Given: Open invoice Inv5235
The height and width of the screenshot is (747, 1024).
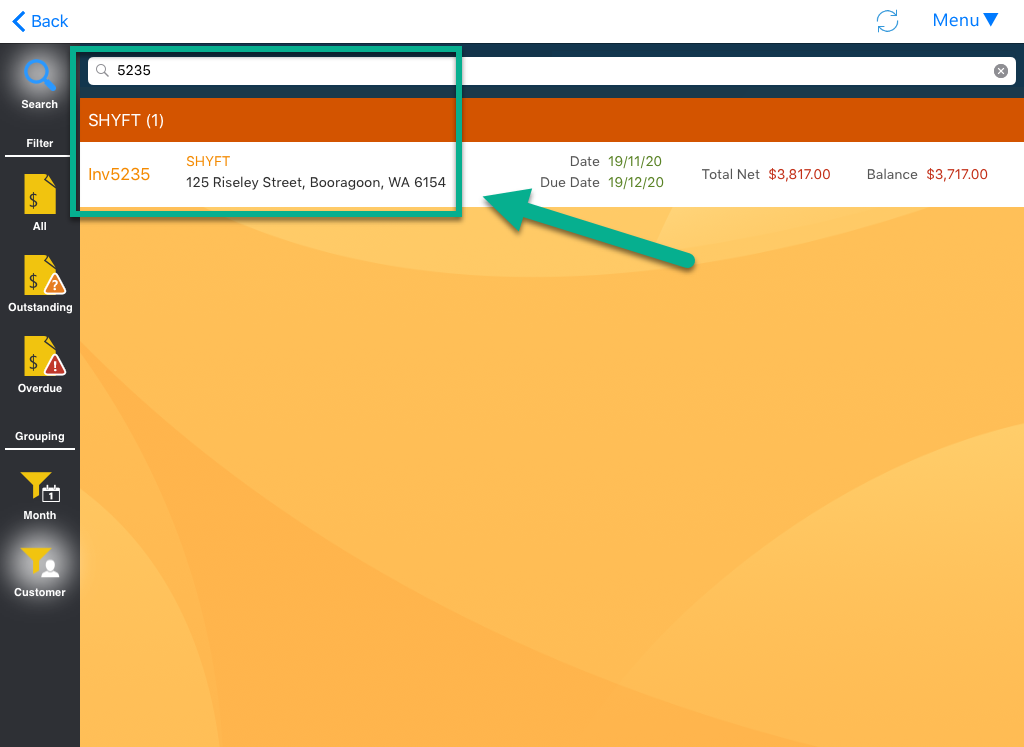Looking at the screenshot, I should [119, 174].
